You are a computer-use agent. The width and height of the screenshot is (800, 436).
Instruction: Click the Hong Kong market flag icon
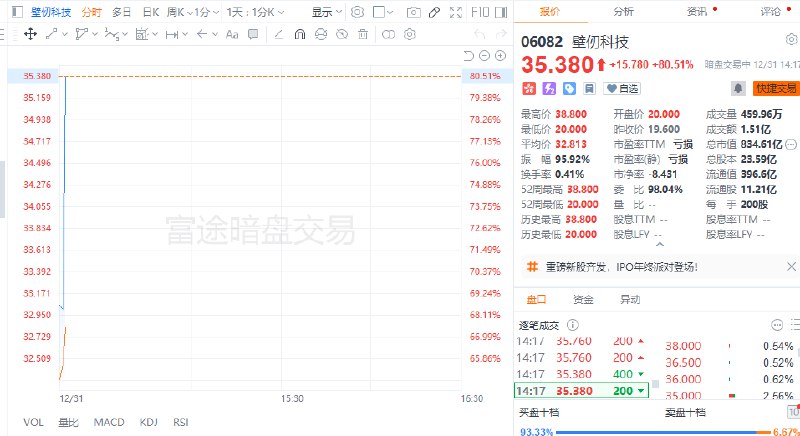click(529, 89)
